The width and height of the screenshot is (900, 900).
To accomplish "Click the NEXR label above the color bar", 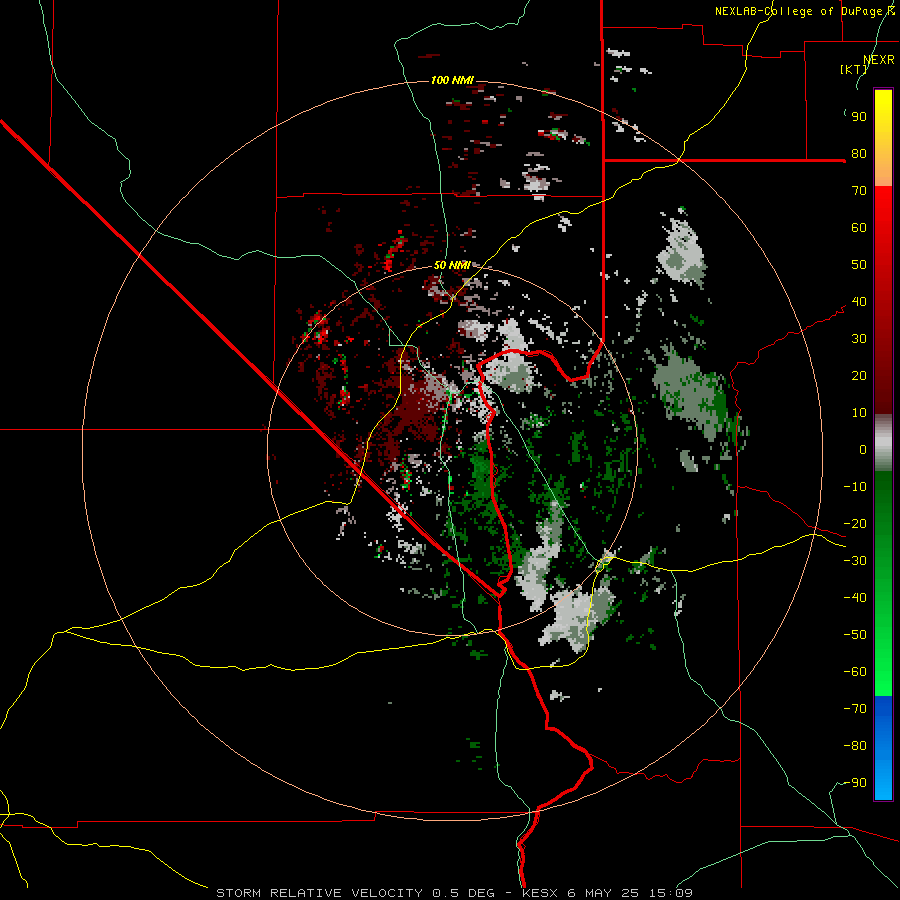I will (878, 60).
